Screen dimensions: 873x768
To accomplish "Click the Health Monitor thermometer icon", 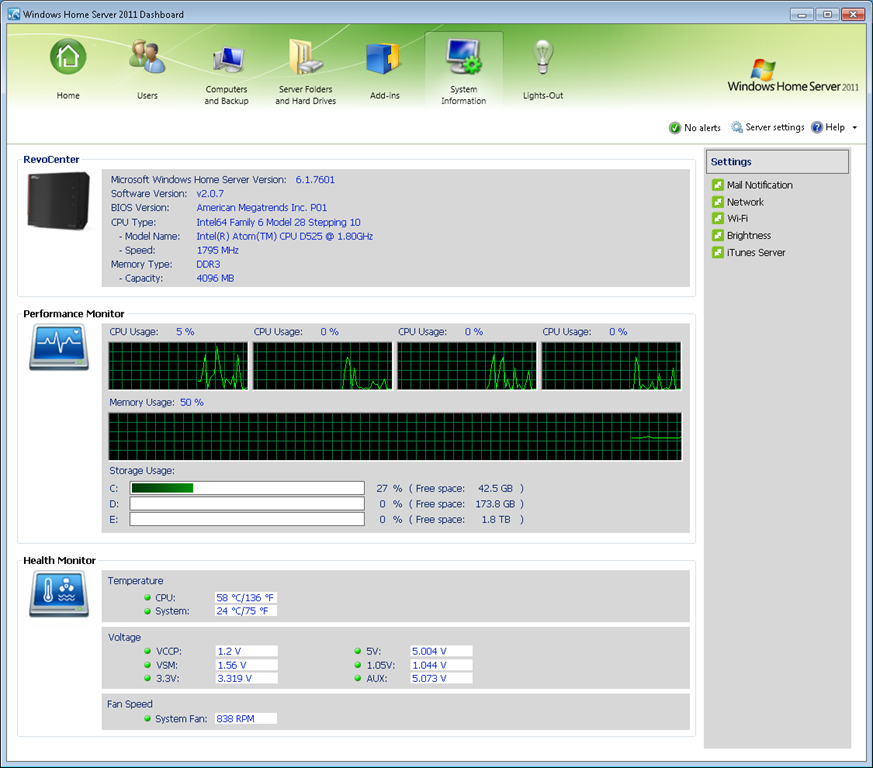I will coord(59,595).
